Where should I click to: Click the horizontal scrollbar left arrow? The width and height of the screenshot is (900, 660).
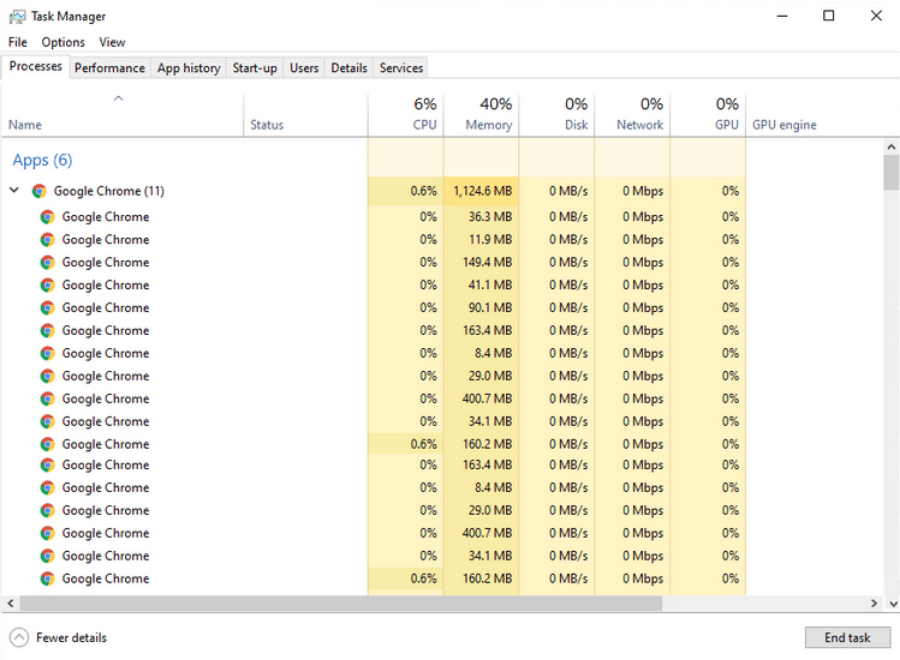point(10,603)
